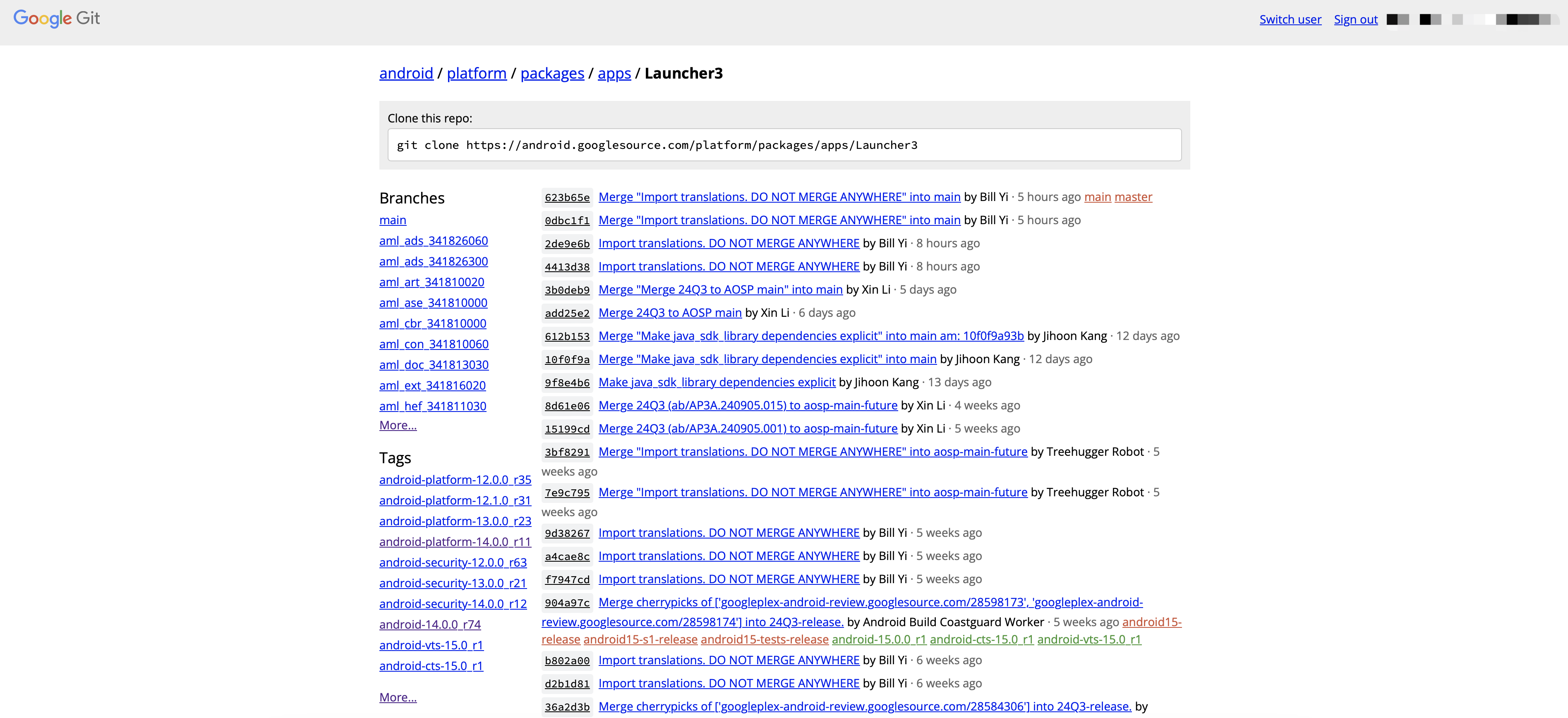1568x718 pixels.
Task: Open tag android-platform-12.0.0_r35
Action: 456,480
